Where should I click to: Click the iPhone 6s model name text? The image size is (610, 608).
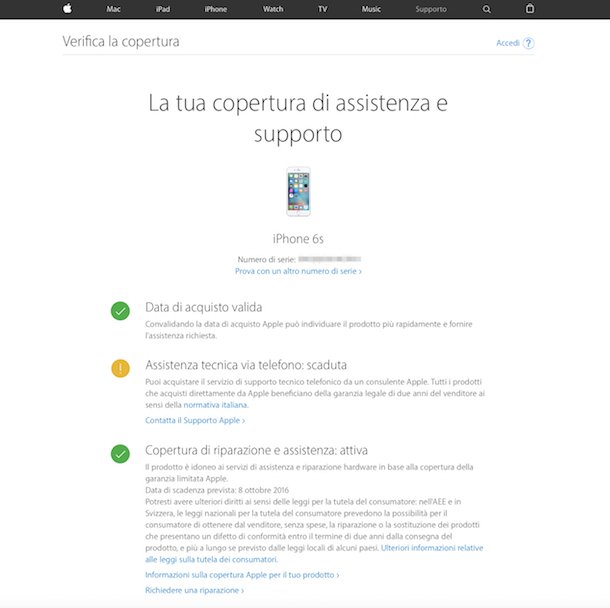[298, 239]
